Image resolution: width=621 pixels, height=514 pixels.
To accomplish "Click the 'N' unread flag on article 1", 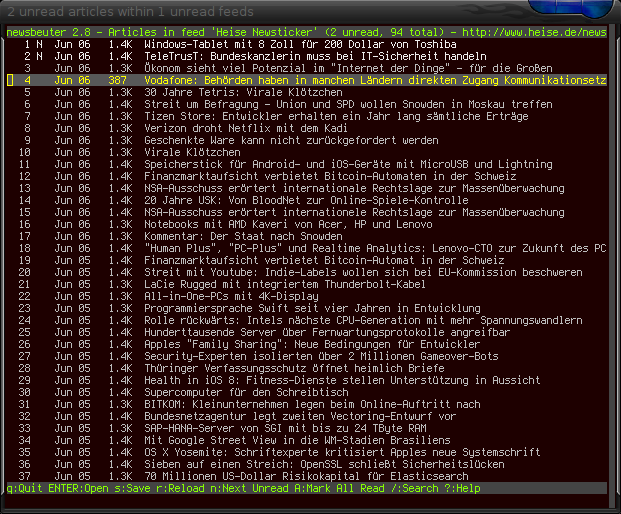I will pos(40,44).
